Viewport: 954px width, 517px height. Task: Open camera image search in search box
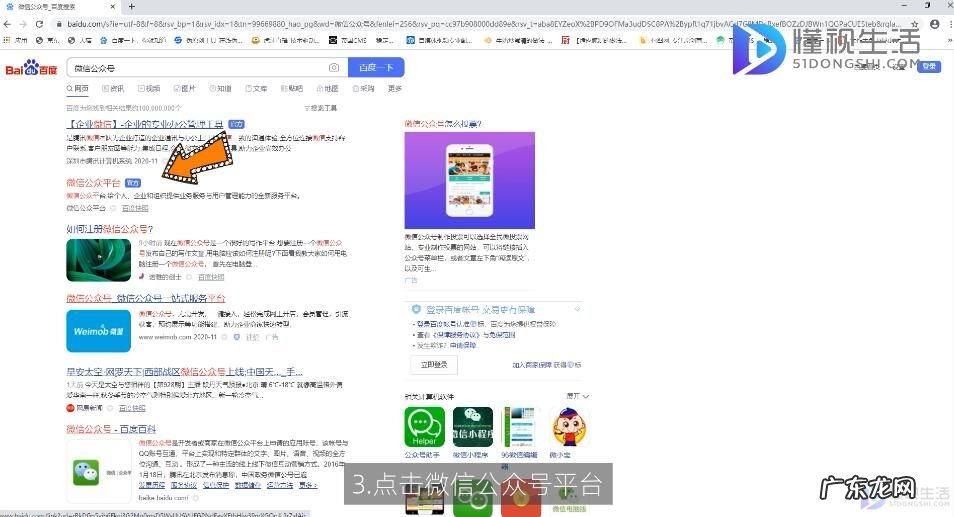point(334,68)
